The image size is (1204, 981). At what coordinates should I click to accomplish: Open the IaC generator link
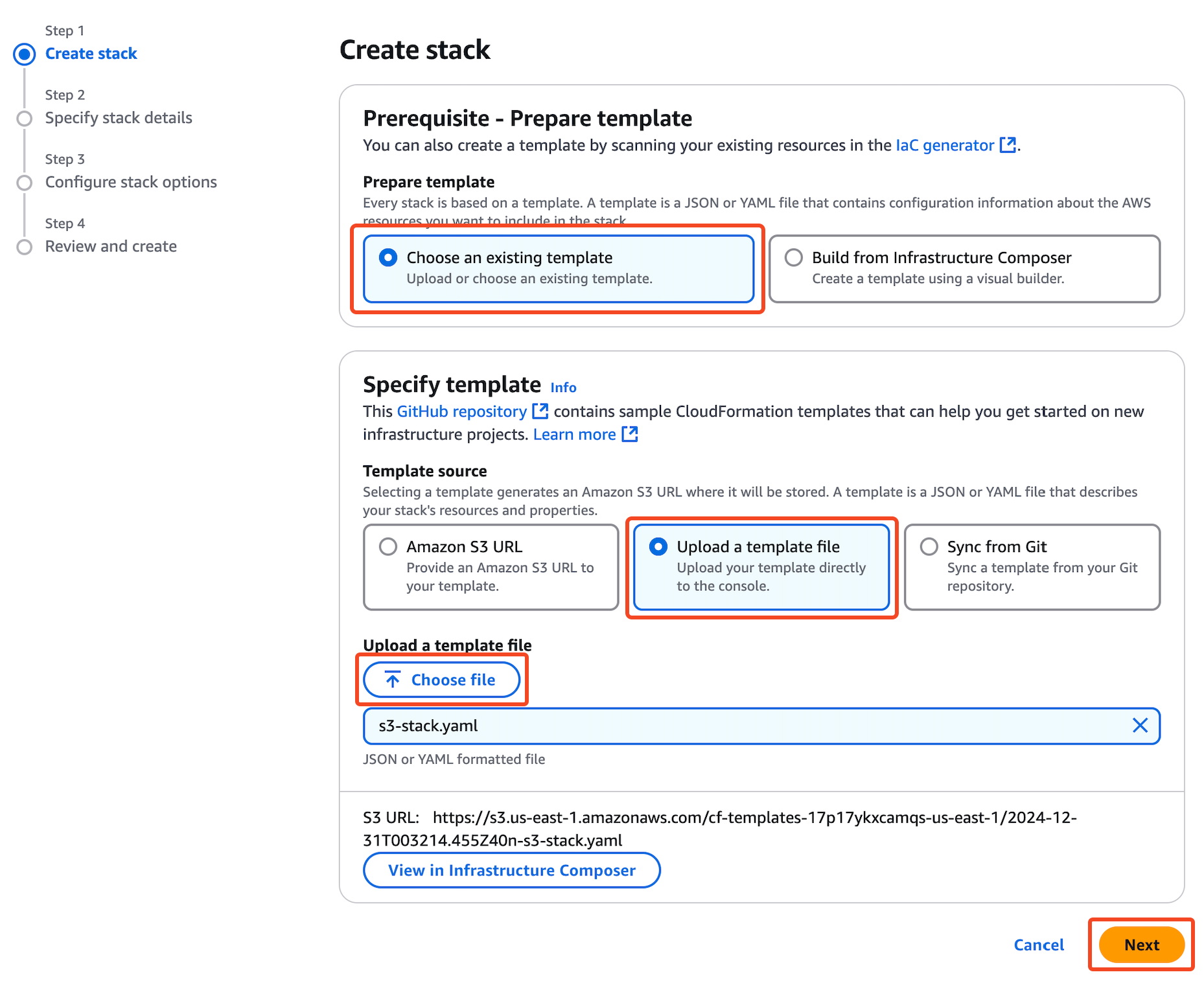944,145
